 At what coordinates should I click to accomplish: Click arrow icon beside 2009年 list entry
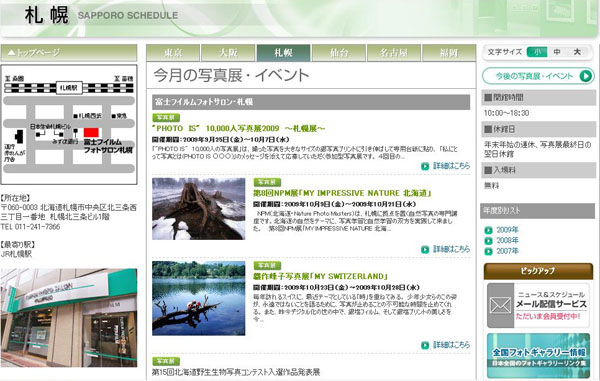[488, 230]
